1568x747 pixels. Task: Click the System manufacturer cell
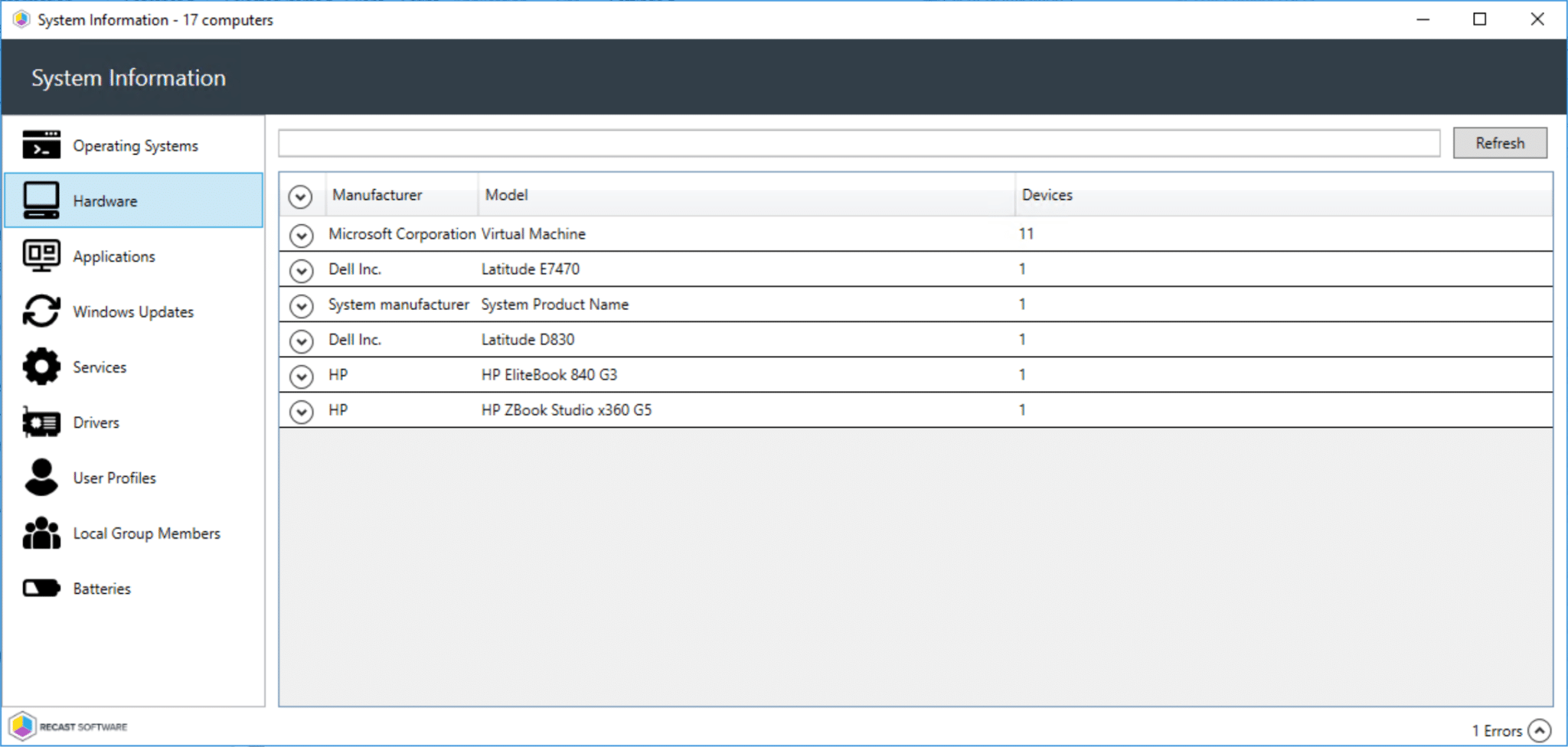click(x=398, y=305)
